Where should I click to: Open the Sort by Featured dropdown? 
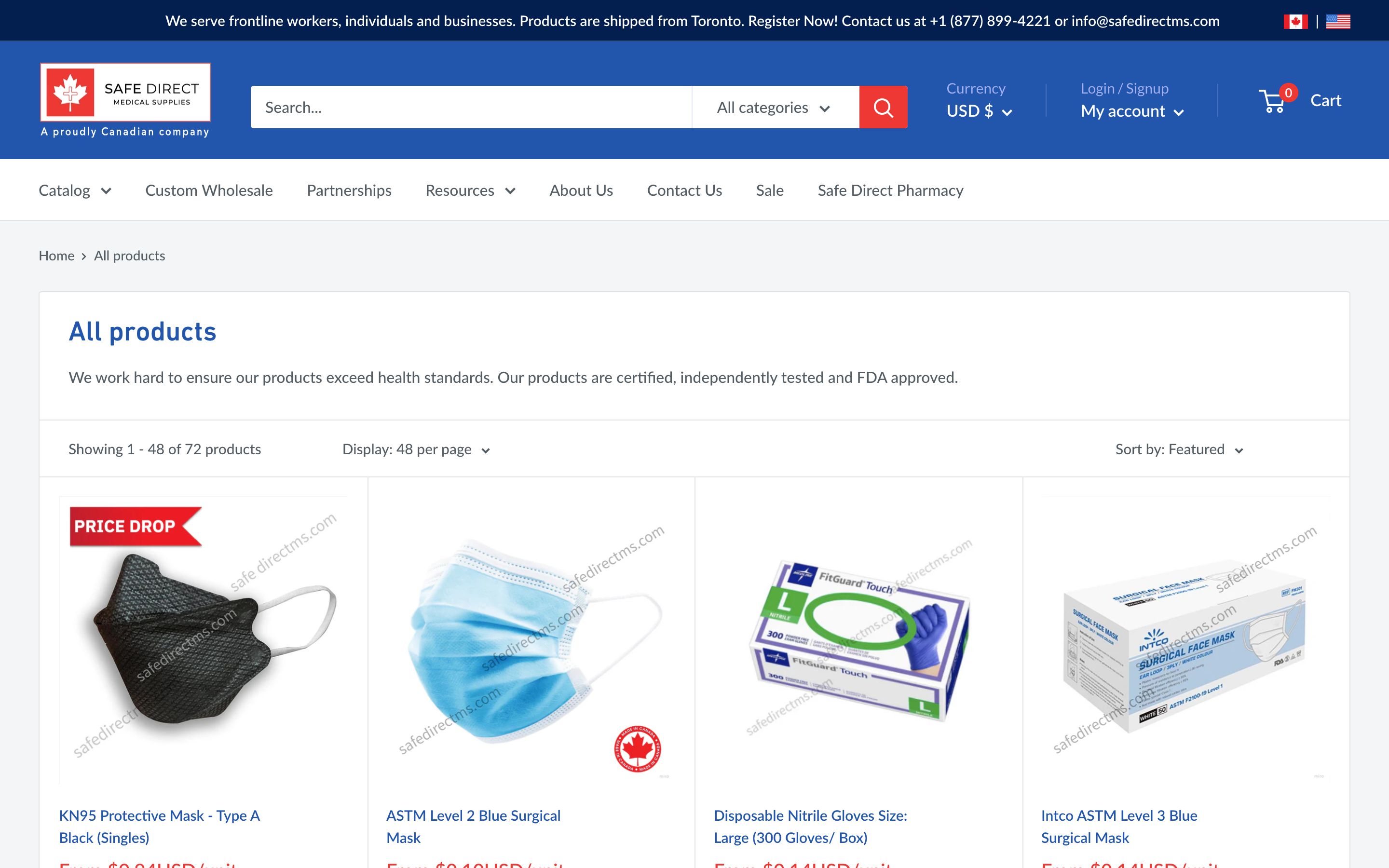(1178, 449)
